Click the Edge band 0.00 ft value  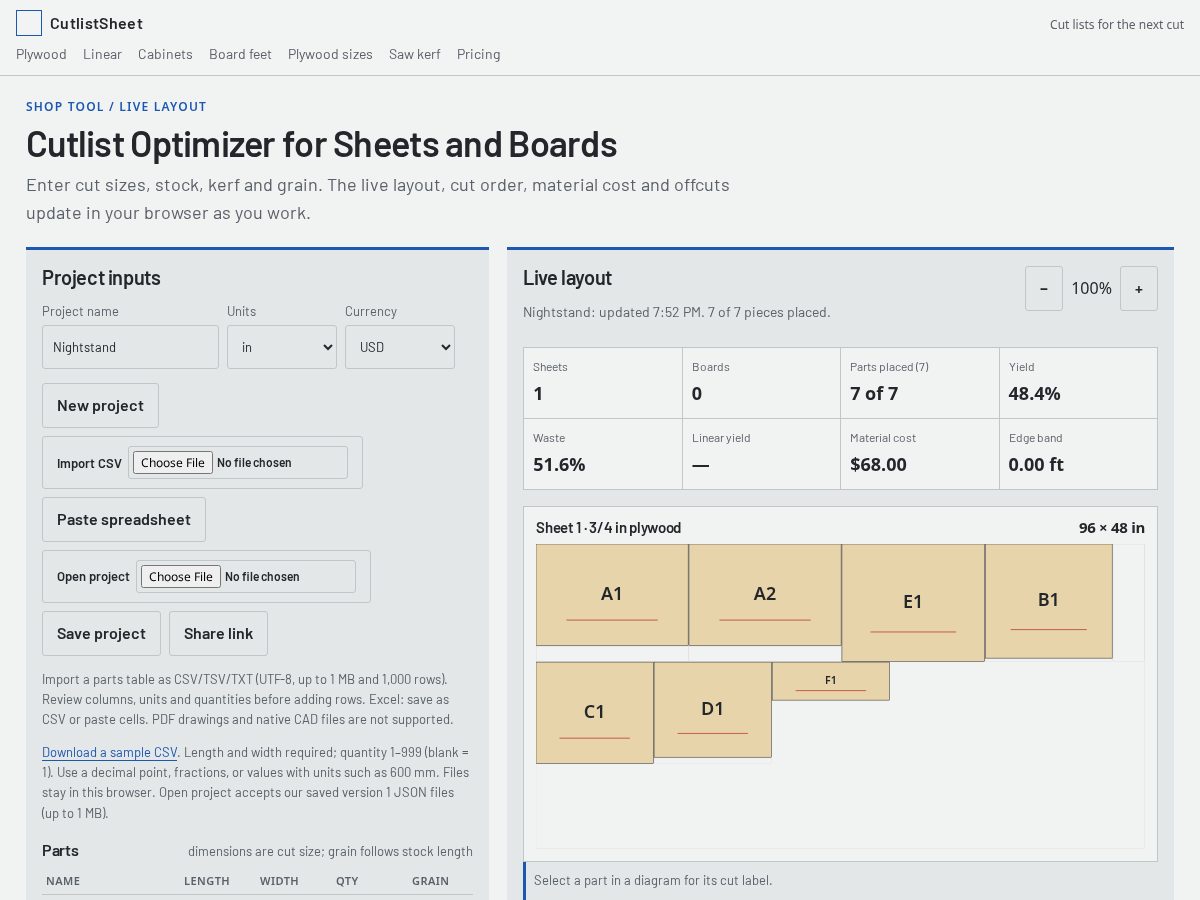pos(1036,464)
